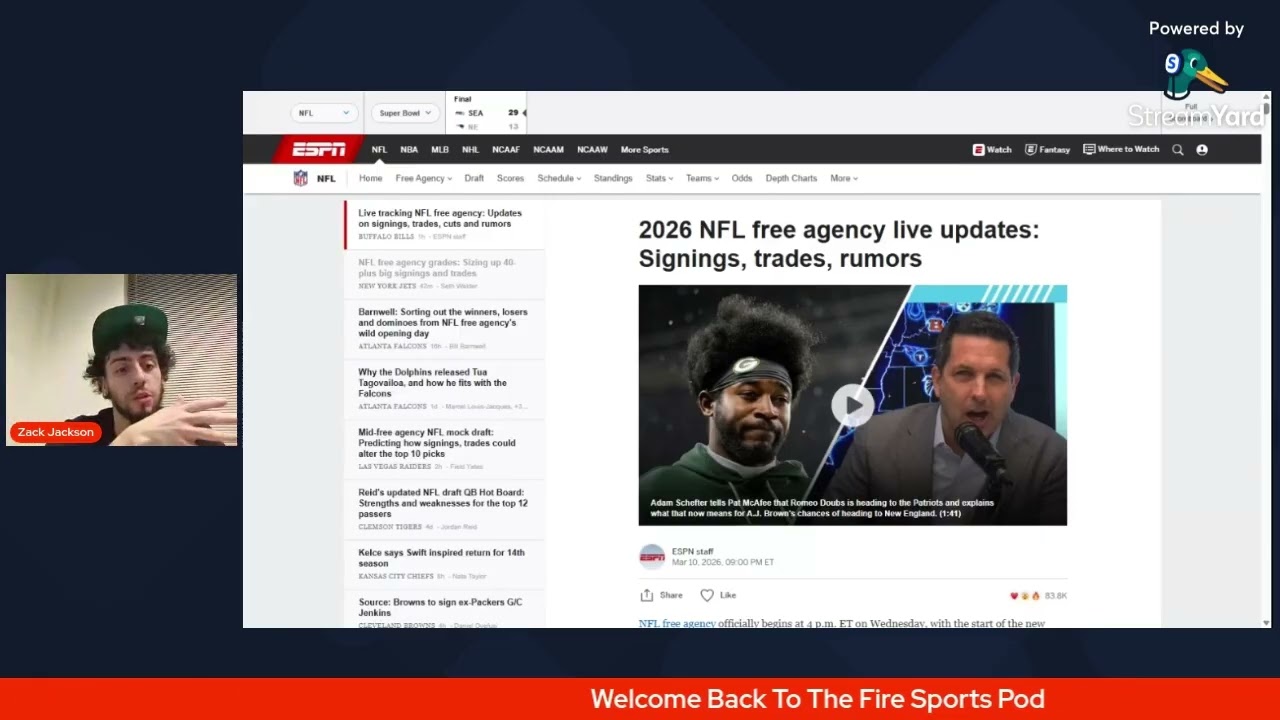The image size is (1280, 720).
Task: Expand the Schedule menu
Action: click(559, 179)
